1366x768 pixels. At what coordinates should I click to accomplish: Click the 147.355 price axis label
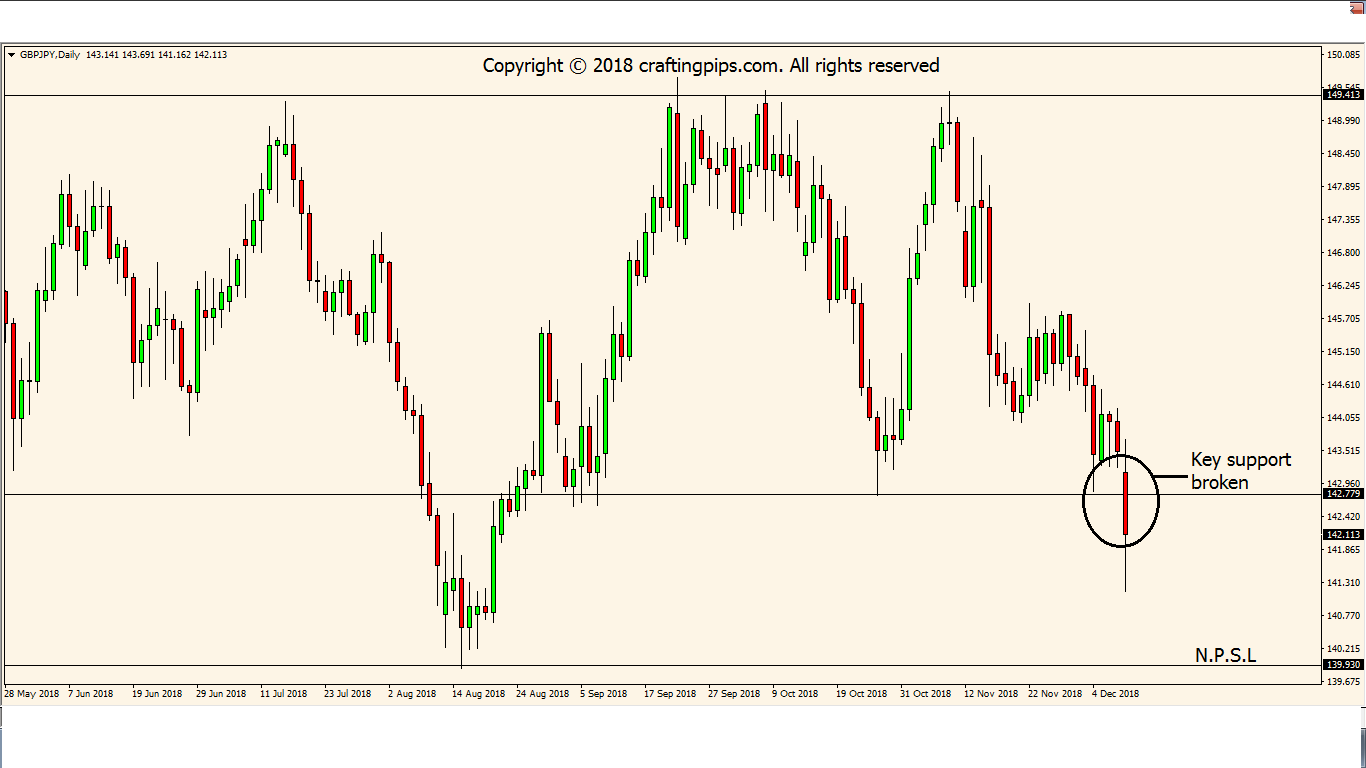point(1344,220)
